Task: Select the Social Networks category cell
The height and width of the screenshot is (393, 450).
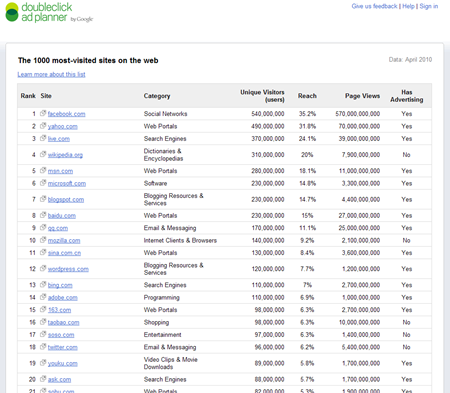Action: coord(165,114)
